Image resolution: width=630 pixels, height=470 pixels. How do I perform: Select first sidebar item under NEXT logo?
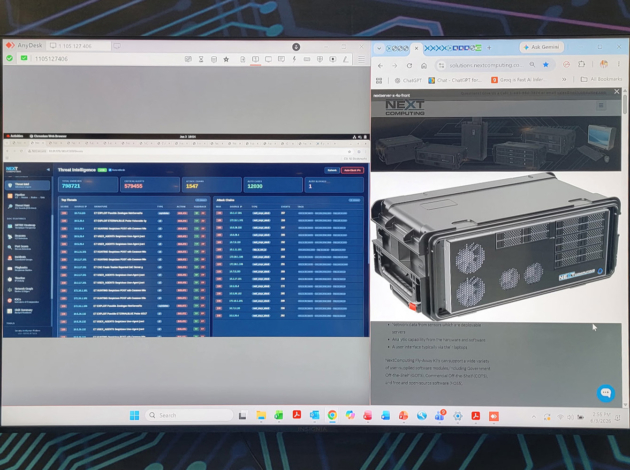click(x=28, y=185)
